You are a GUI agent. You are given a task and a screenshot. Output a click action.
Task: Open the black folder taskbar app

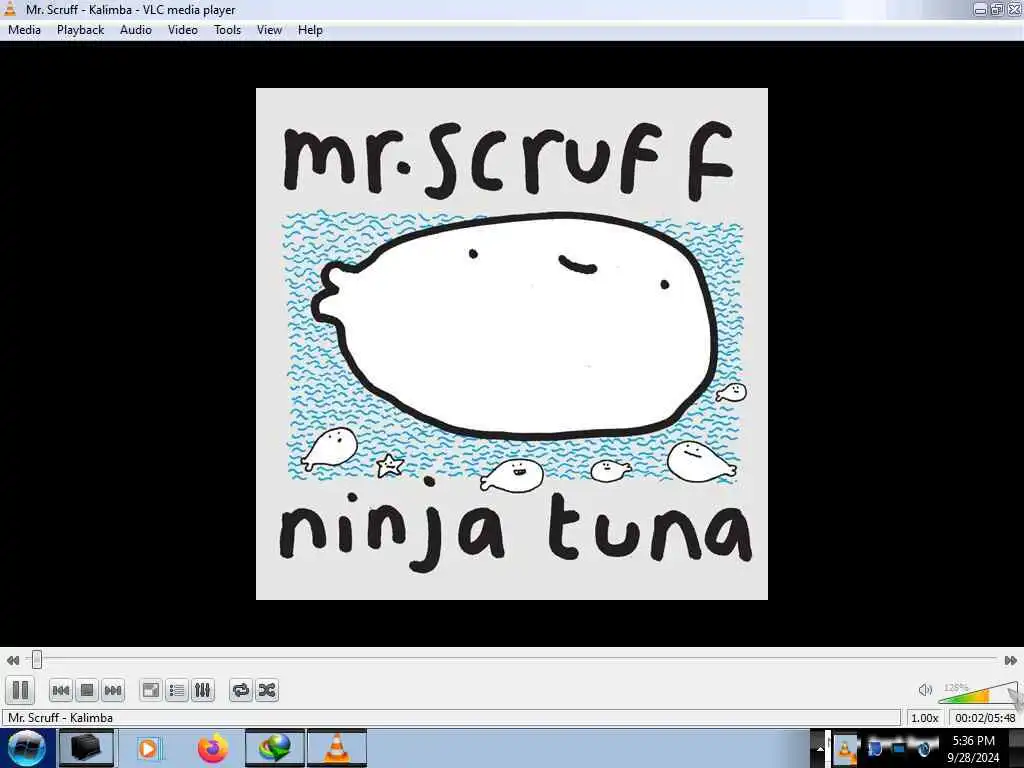pos(86,748)
